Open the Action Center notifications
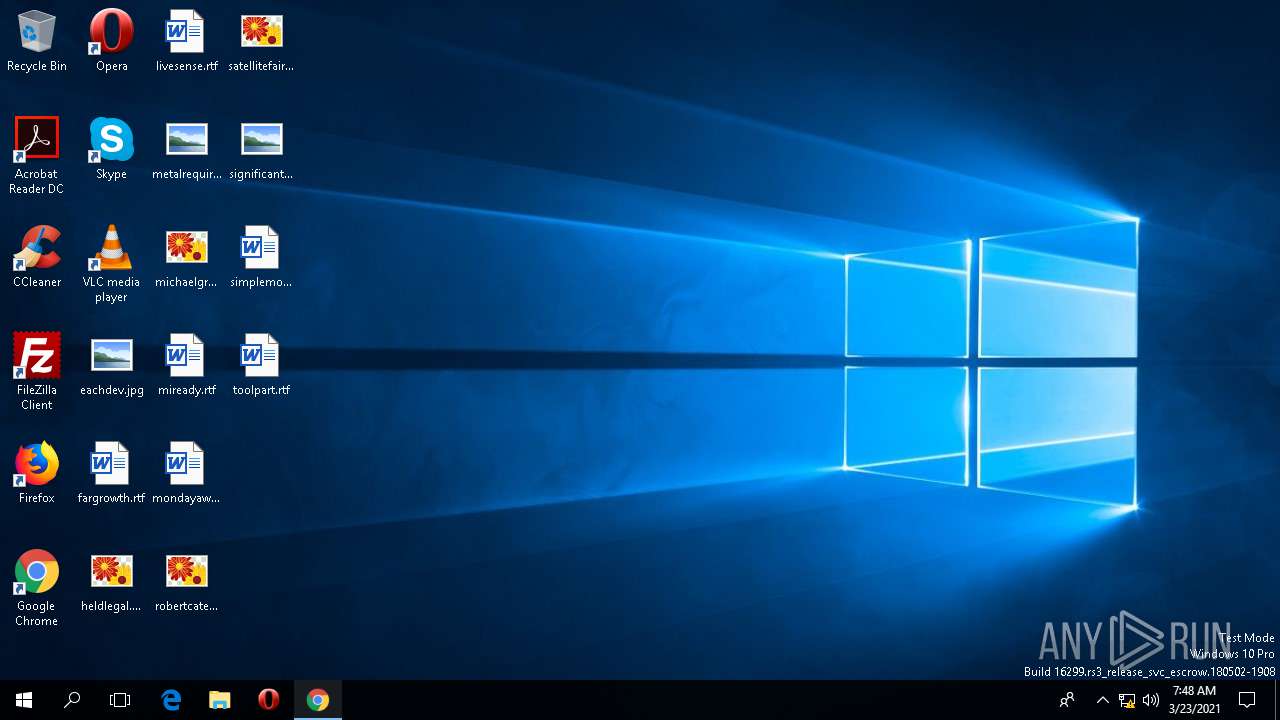 1247,700
